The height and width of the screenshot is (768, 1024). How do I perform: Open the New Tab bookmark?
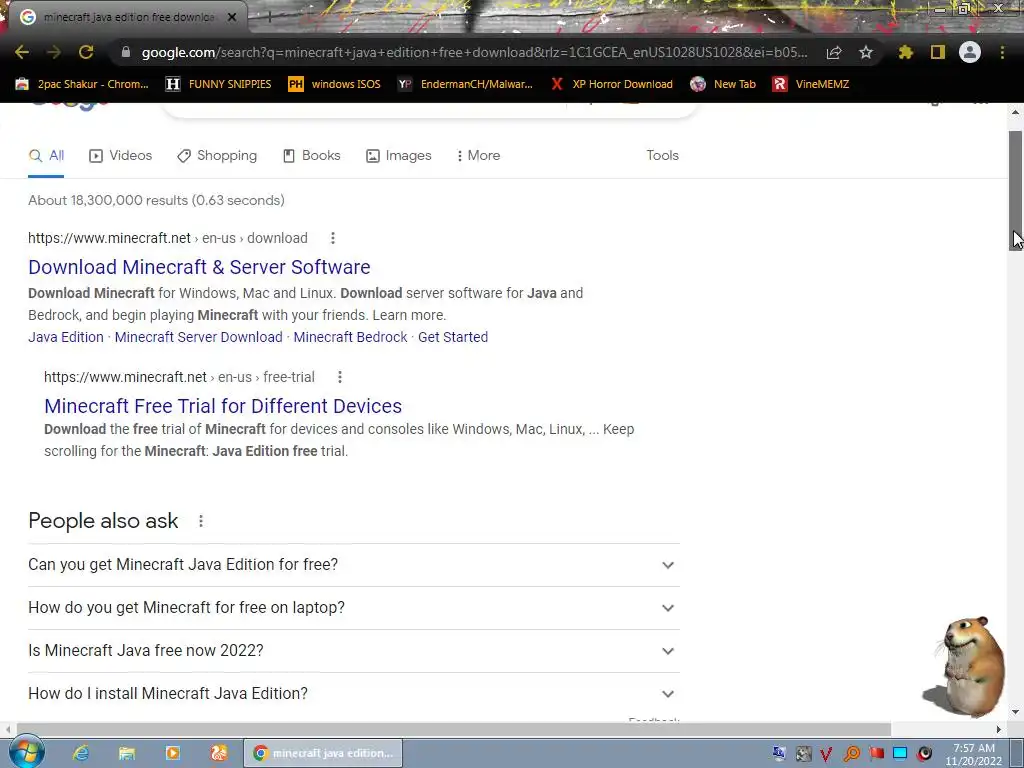pos(723,84)
